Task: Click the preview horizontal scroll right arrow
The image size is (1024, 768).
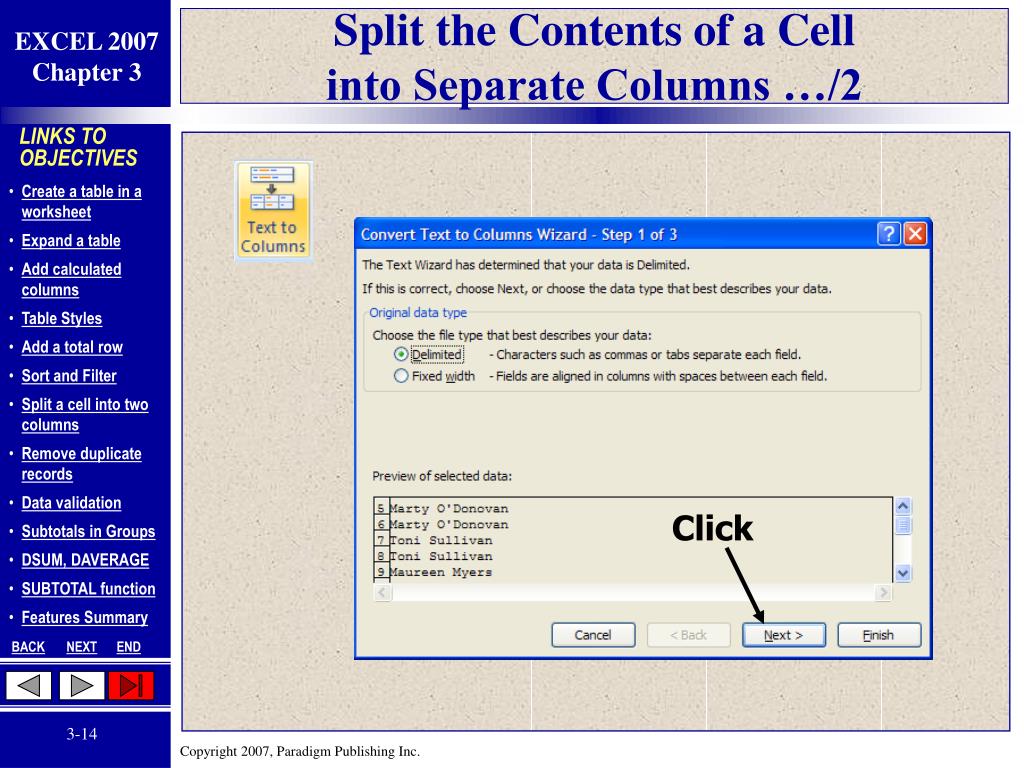Action: coord(883,592)
